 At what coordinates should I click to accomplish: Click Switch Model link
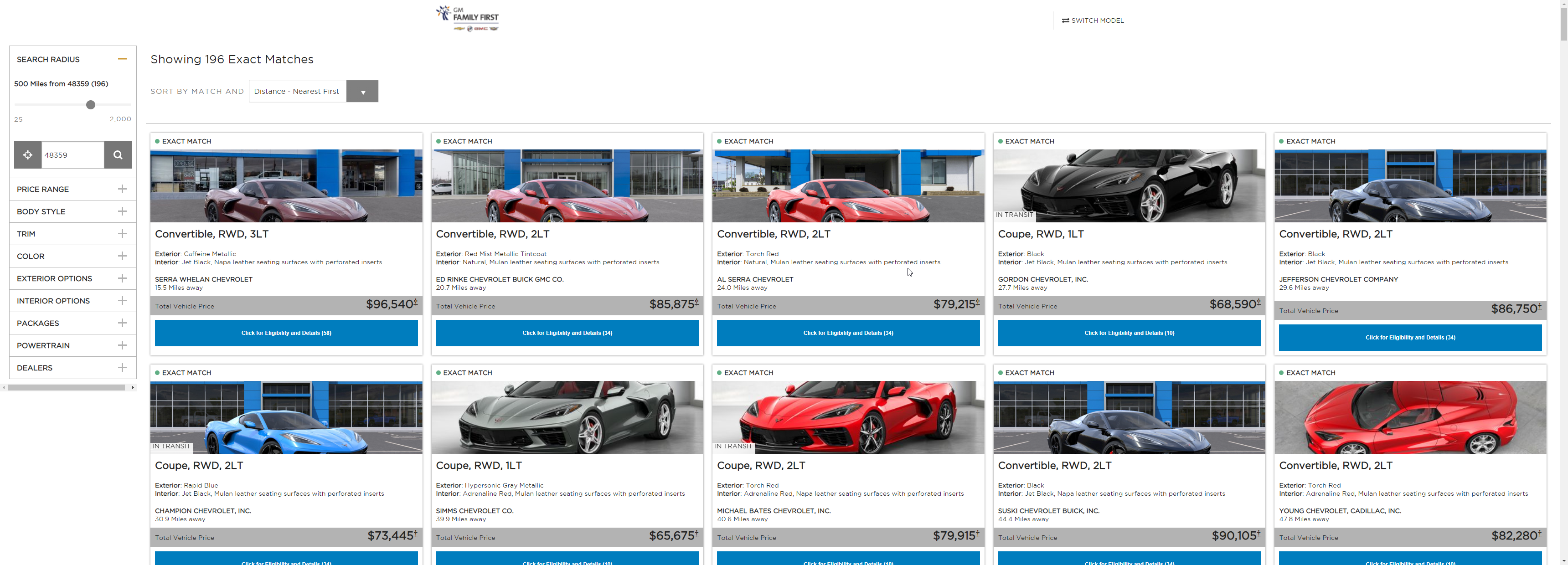[1093, 21]
